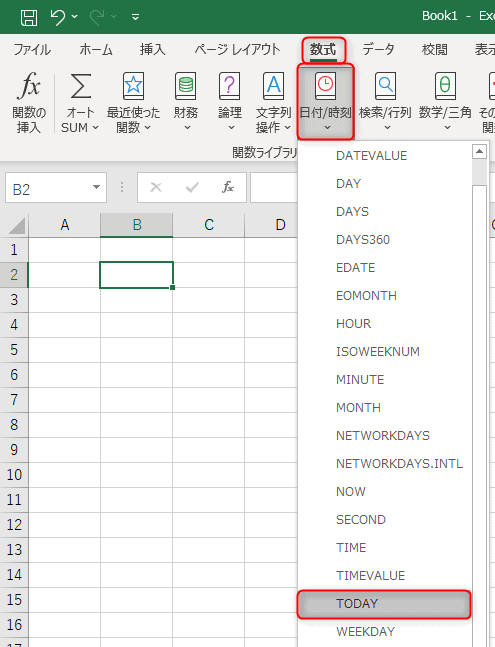Viewport: 495px width, 647px height.
Task: Open the 論理 logical functions
Action: click(230, 102)
